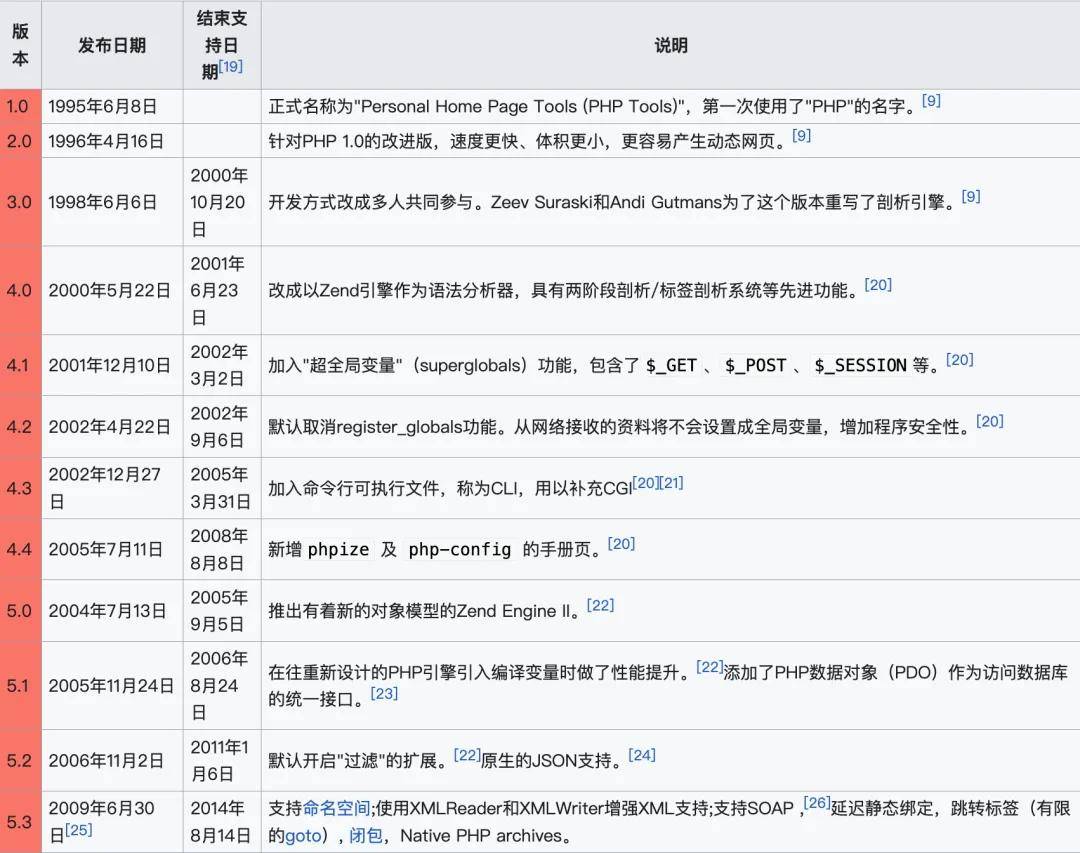Select version cell 3.0

pos(19,202)
